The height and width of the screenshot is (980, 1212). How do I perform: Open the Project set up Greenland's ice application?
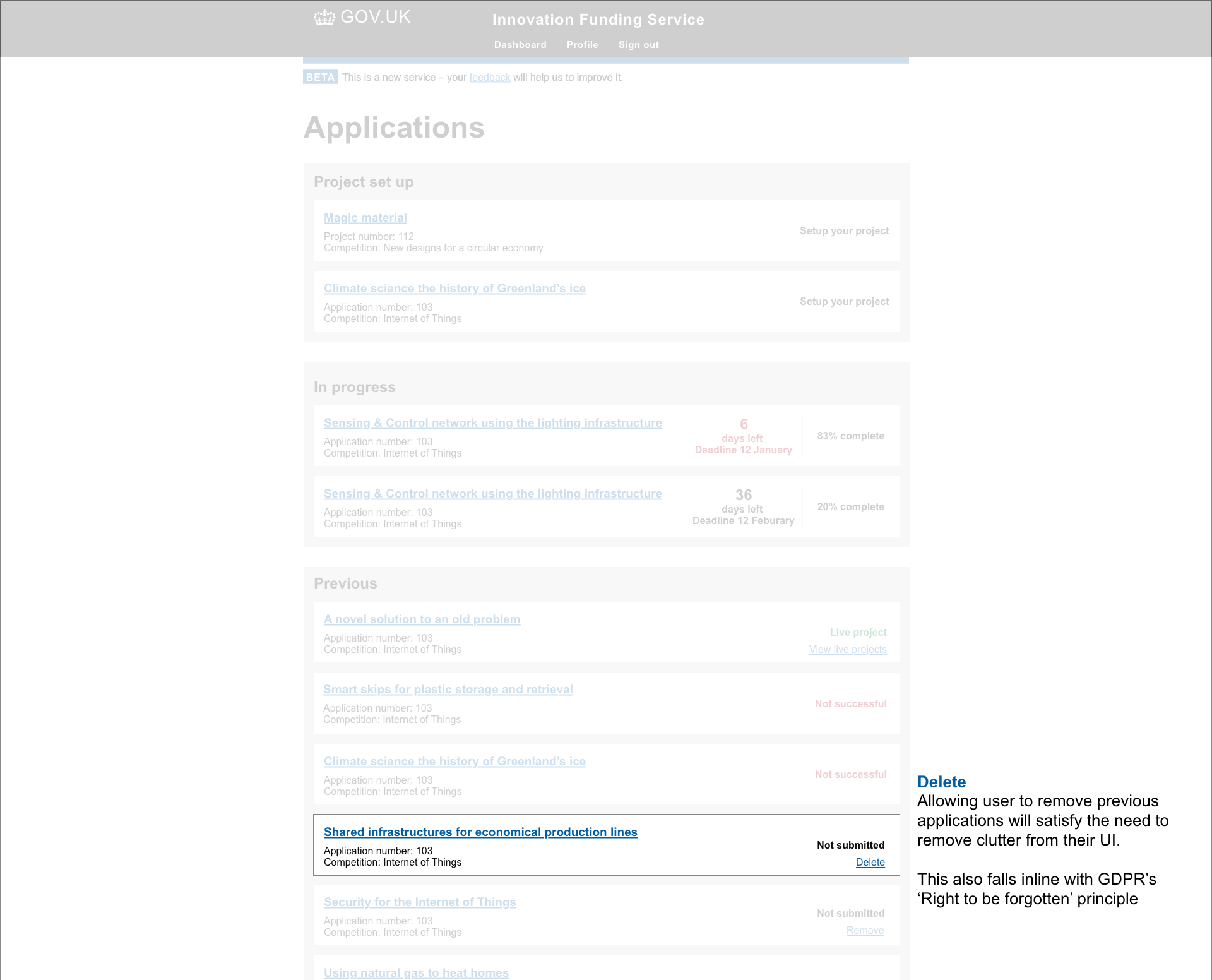coord(454,289)
